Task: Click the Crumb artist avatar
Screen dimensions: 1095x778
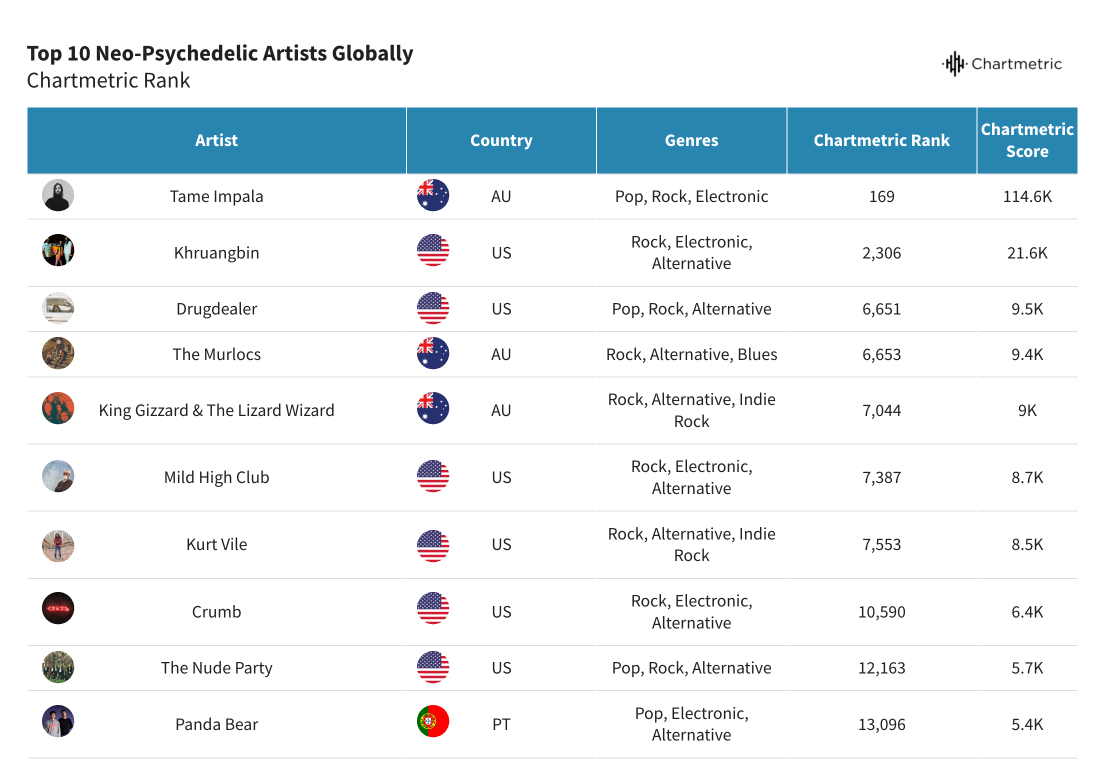Action: click(58, 609)
